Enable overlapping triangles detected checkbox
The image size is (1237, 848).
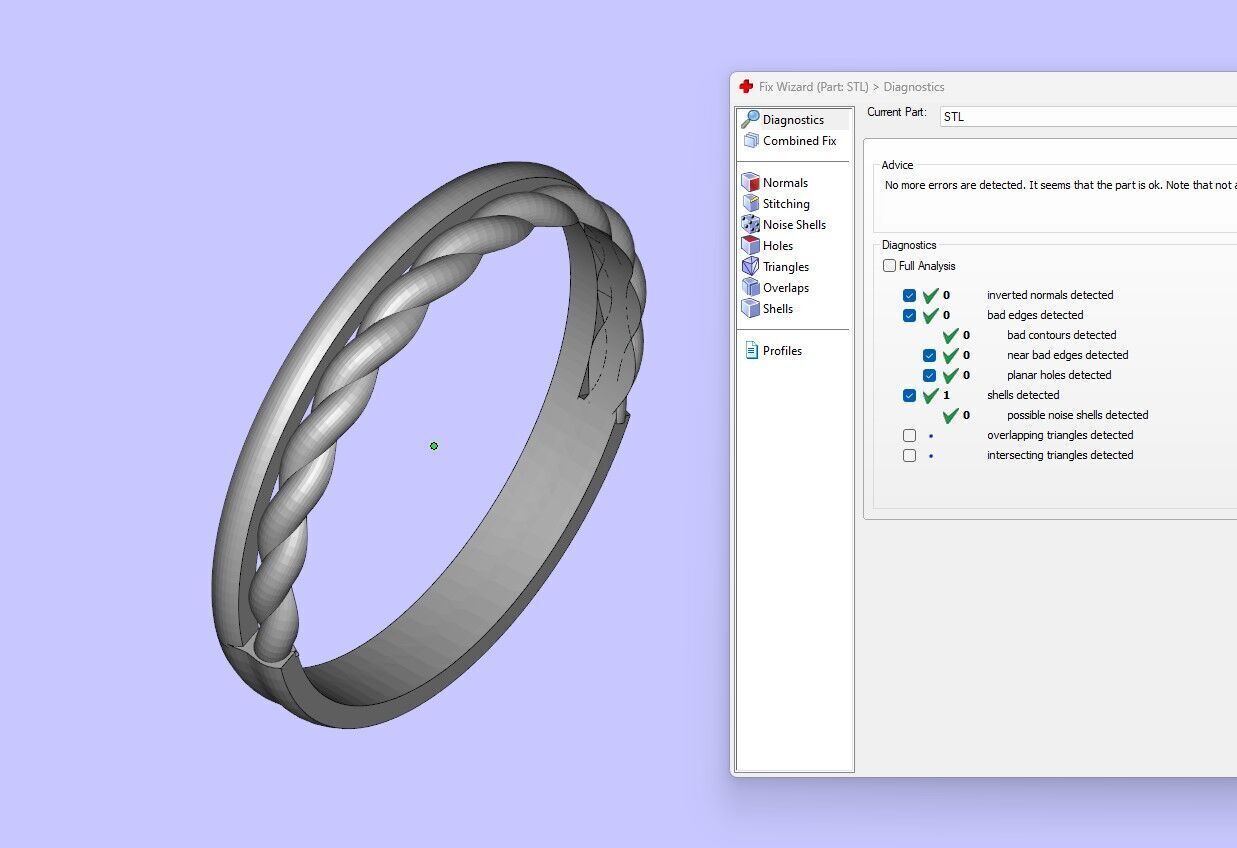(909, 435)
